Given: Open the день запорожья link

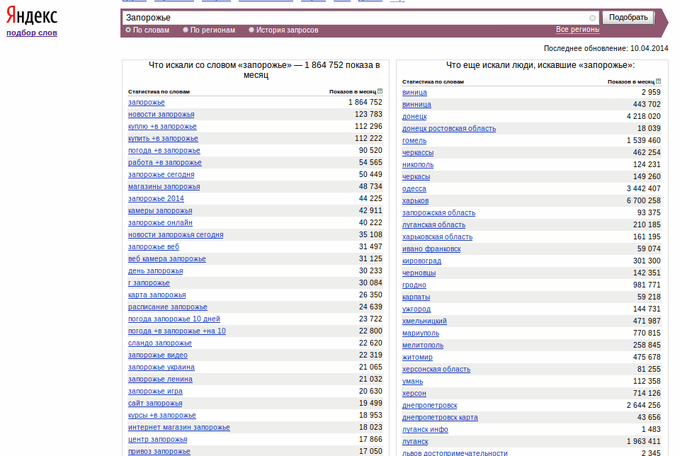Looking at the screenshot, I should (155, 271).
